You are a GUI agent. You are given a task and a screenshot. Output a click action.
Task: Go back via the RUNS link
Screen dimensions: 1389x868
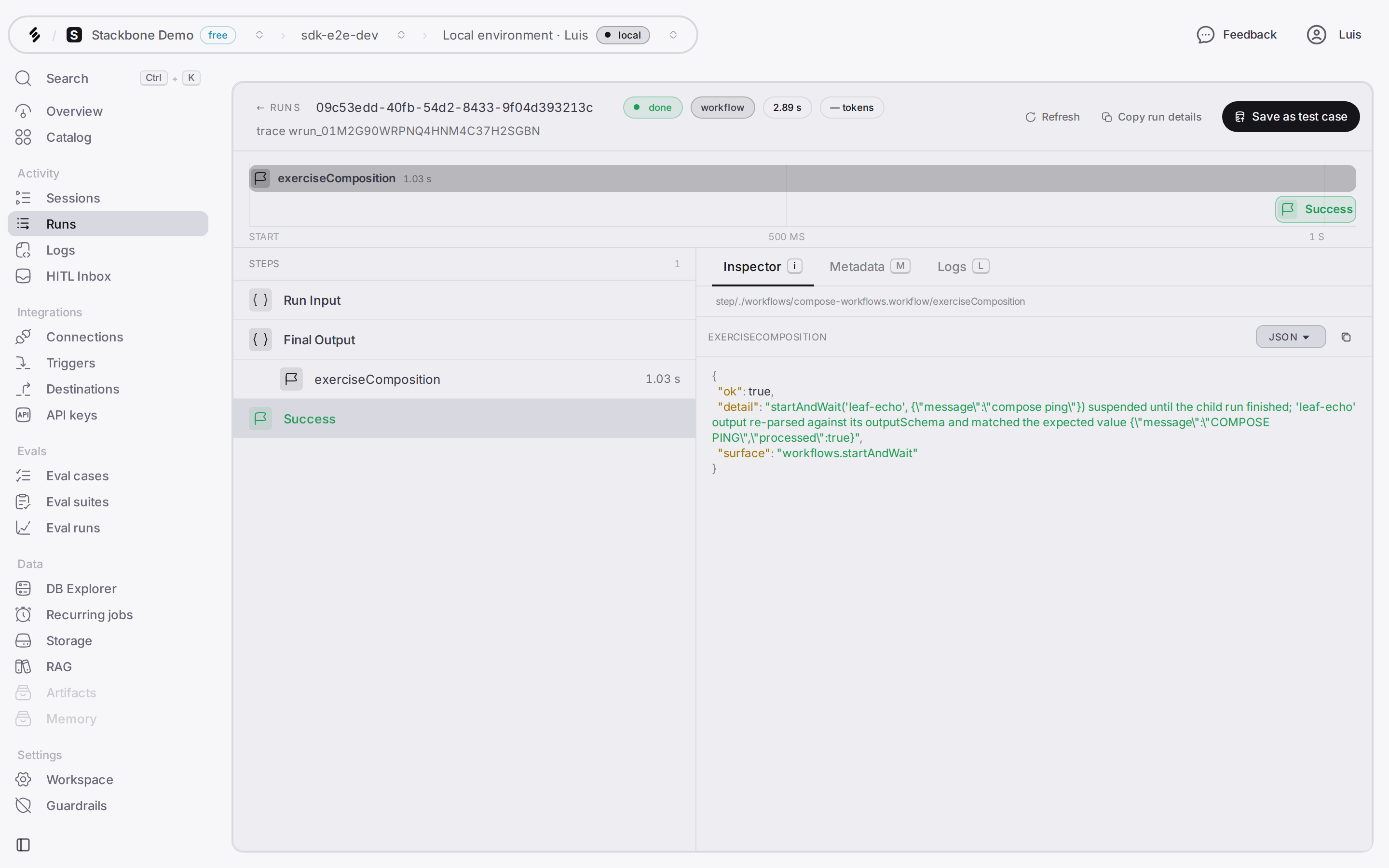278,108
